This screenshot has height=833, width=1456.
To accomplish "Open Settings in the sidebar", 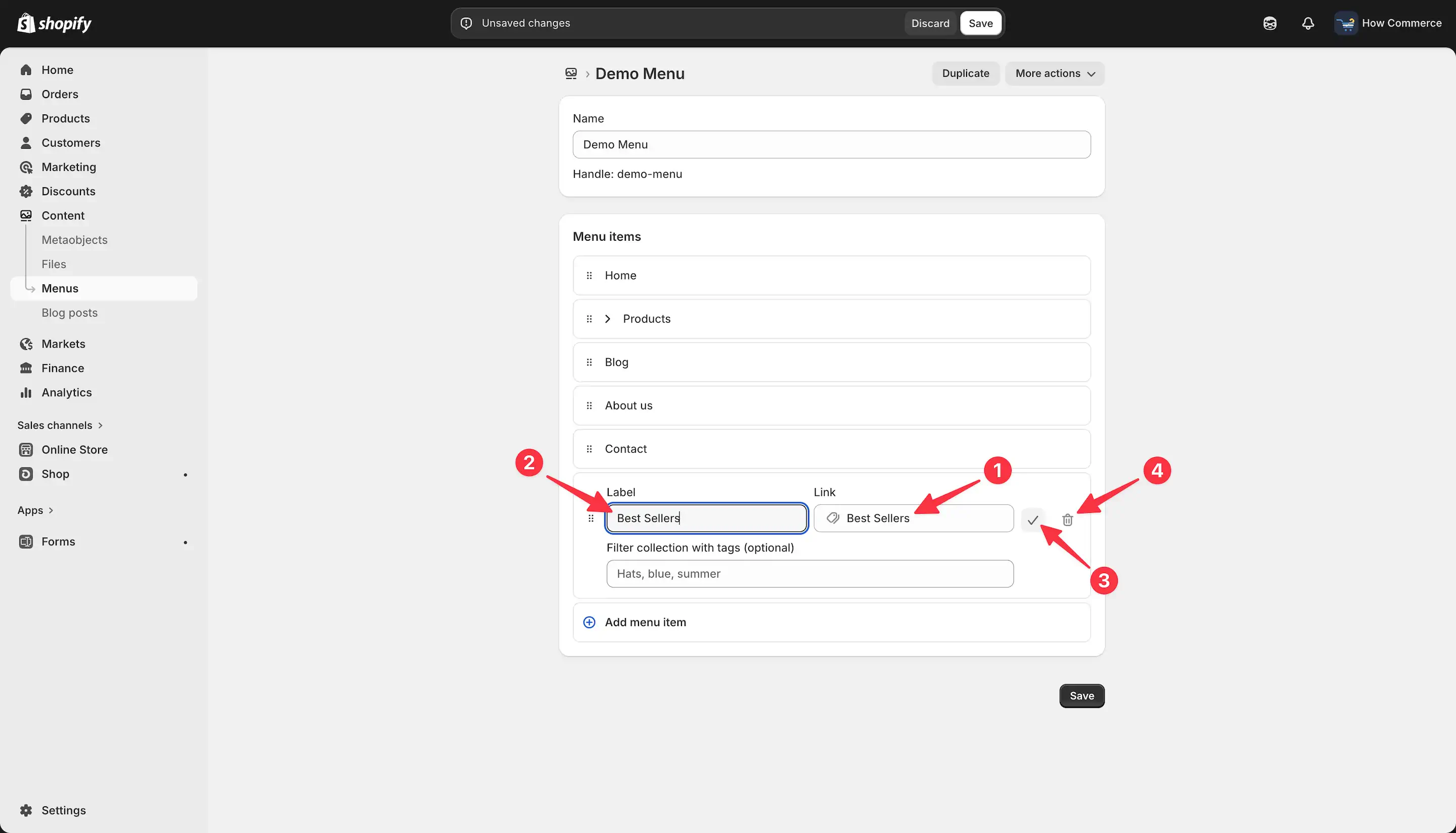I will (64, 810).
